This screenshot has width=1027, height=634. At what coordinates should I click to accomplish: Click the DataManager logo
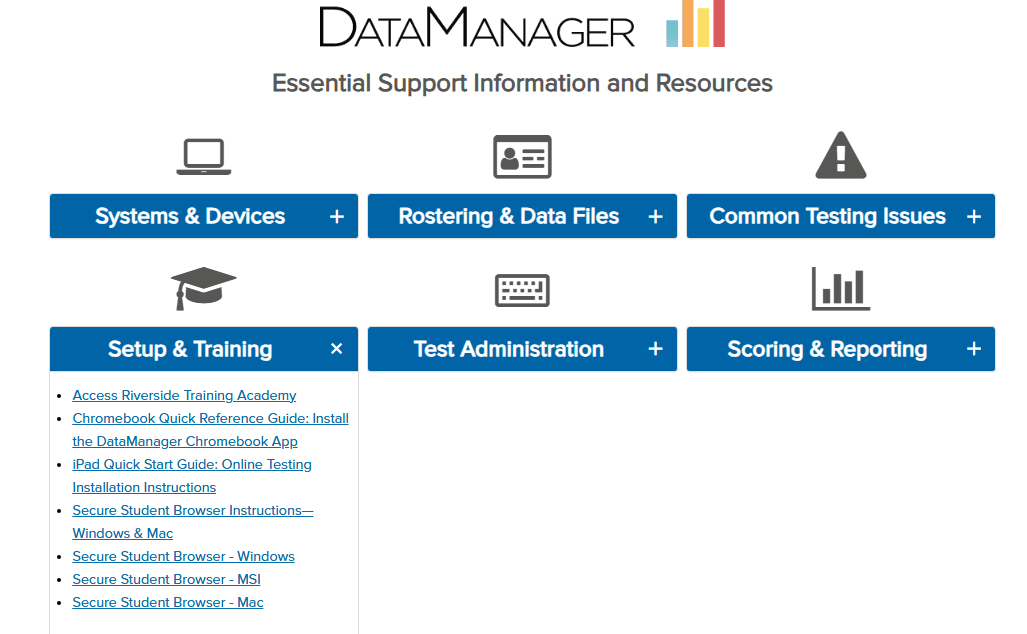(522, 25)
